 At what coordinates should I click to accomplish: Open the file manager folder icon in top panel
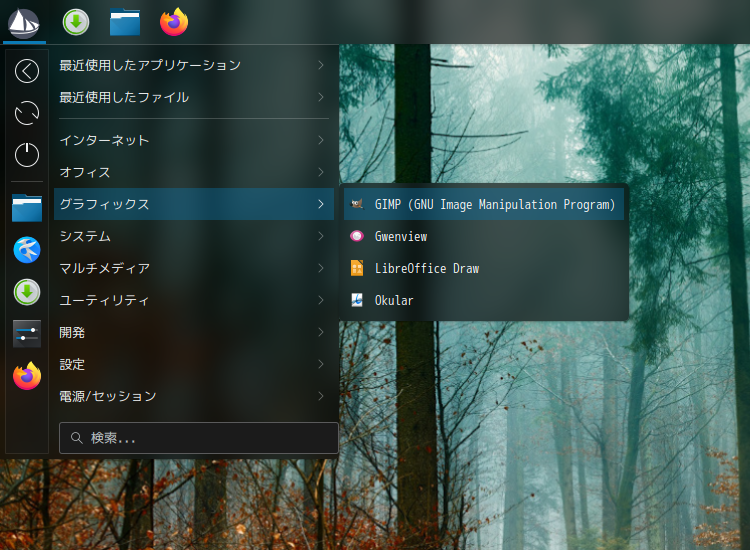[x=125, y=22]
